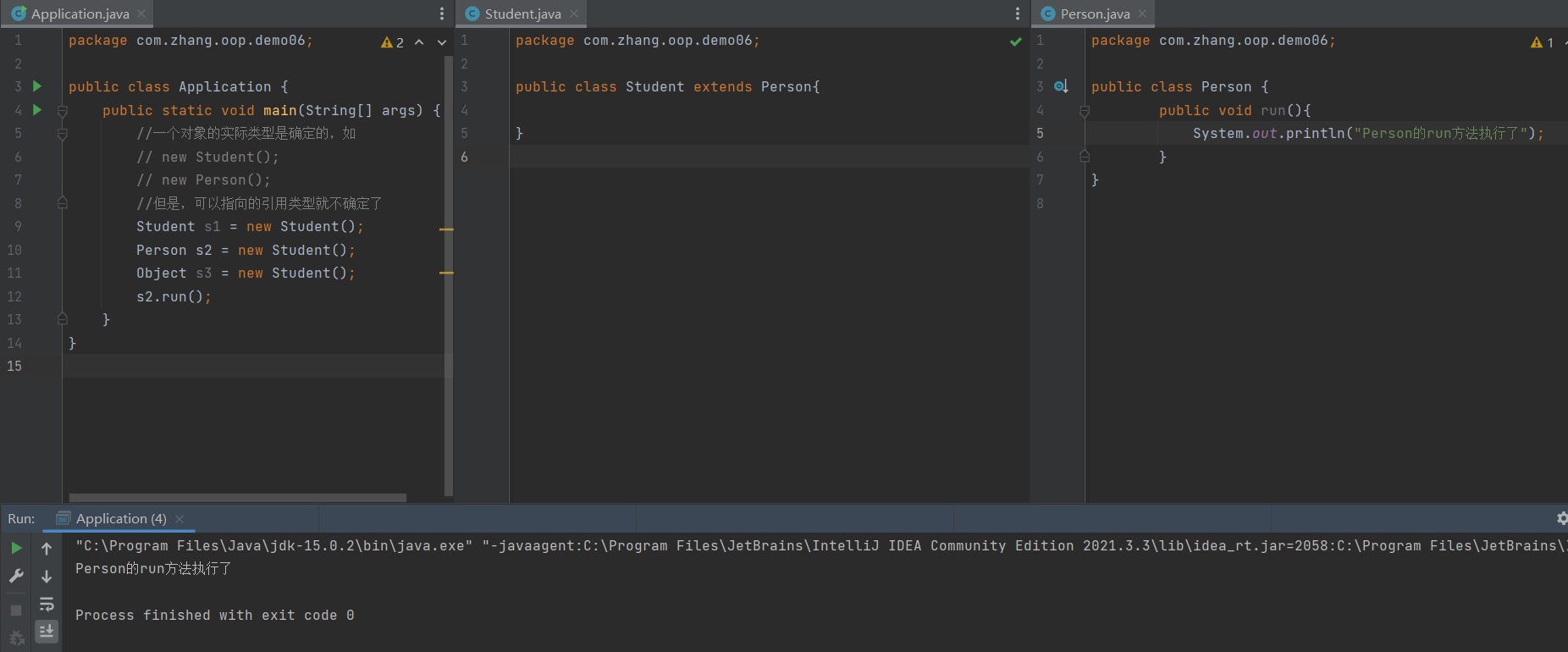Close the Application.java tab

(x=141, y=14)
